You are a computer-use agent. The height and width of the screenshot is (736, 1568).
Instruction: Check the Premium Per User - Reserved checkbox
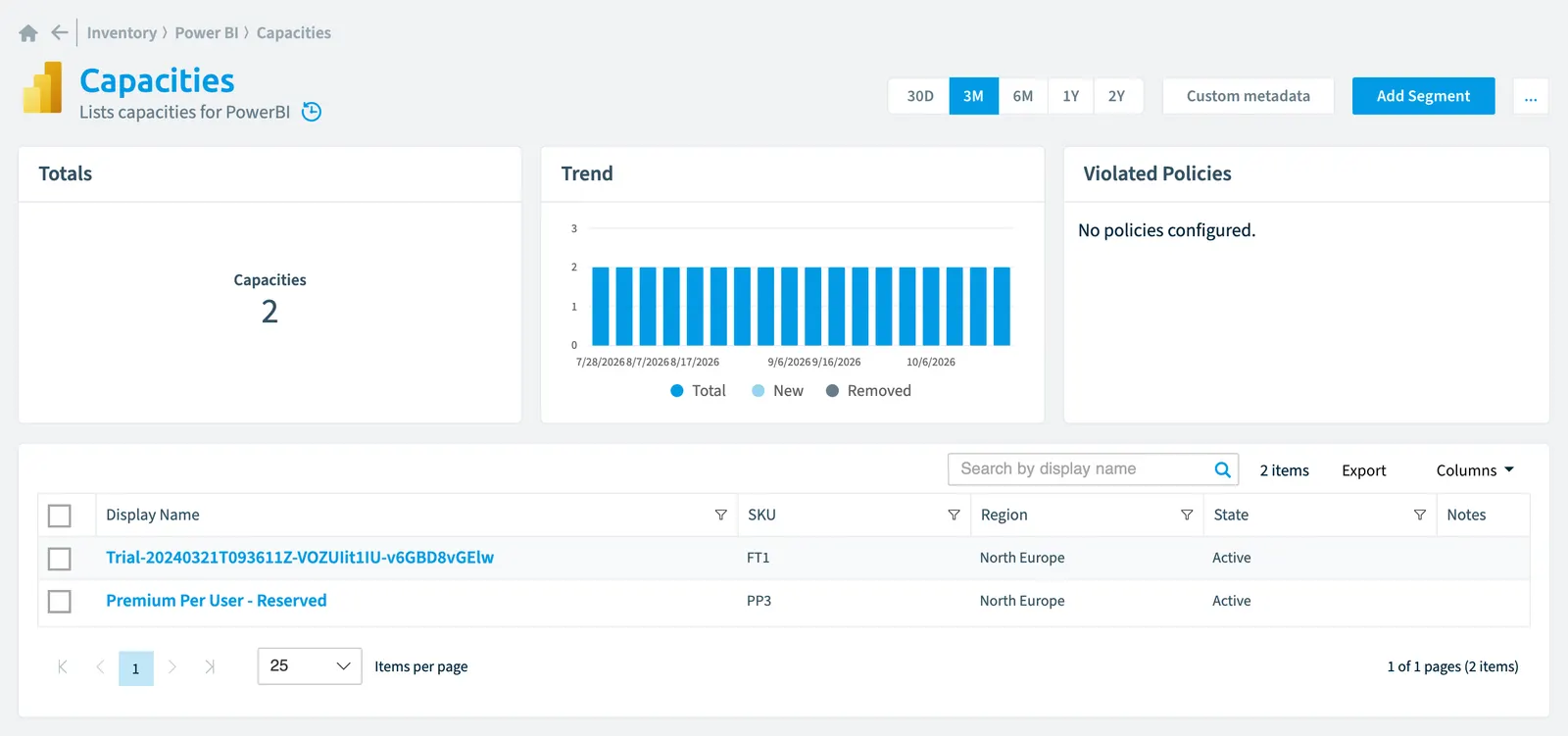click(x=60, y=602)
